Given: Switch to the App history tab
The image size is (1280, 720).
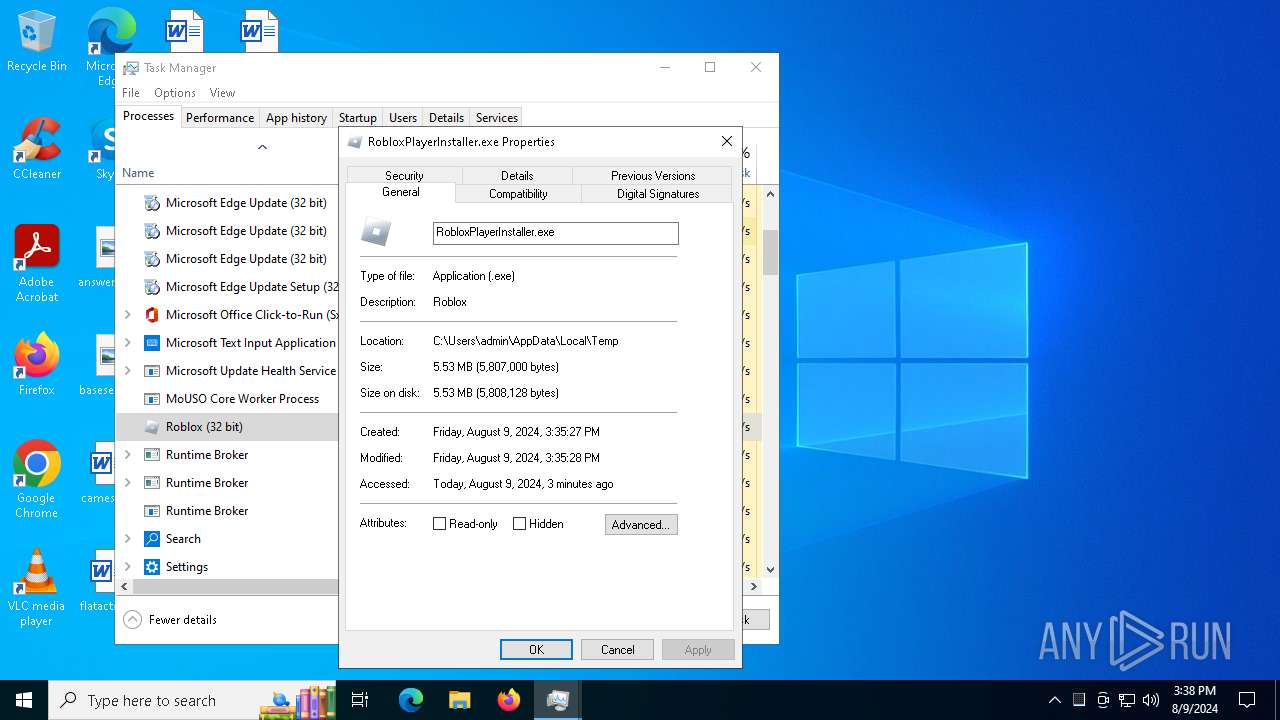Looking at the screenshot, I should (296, 118).
